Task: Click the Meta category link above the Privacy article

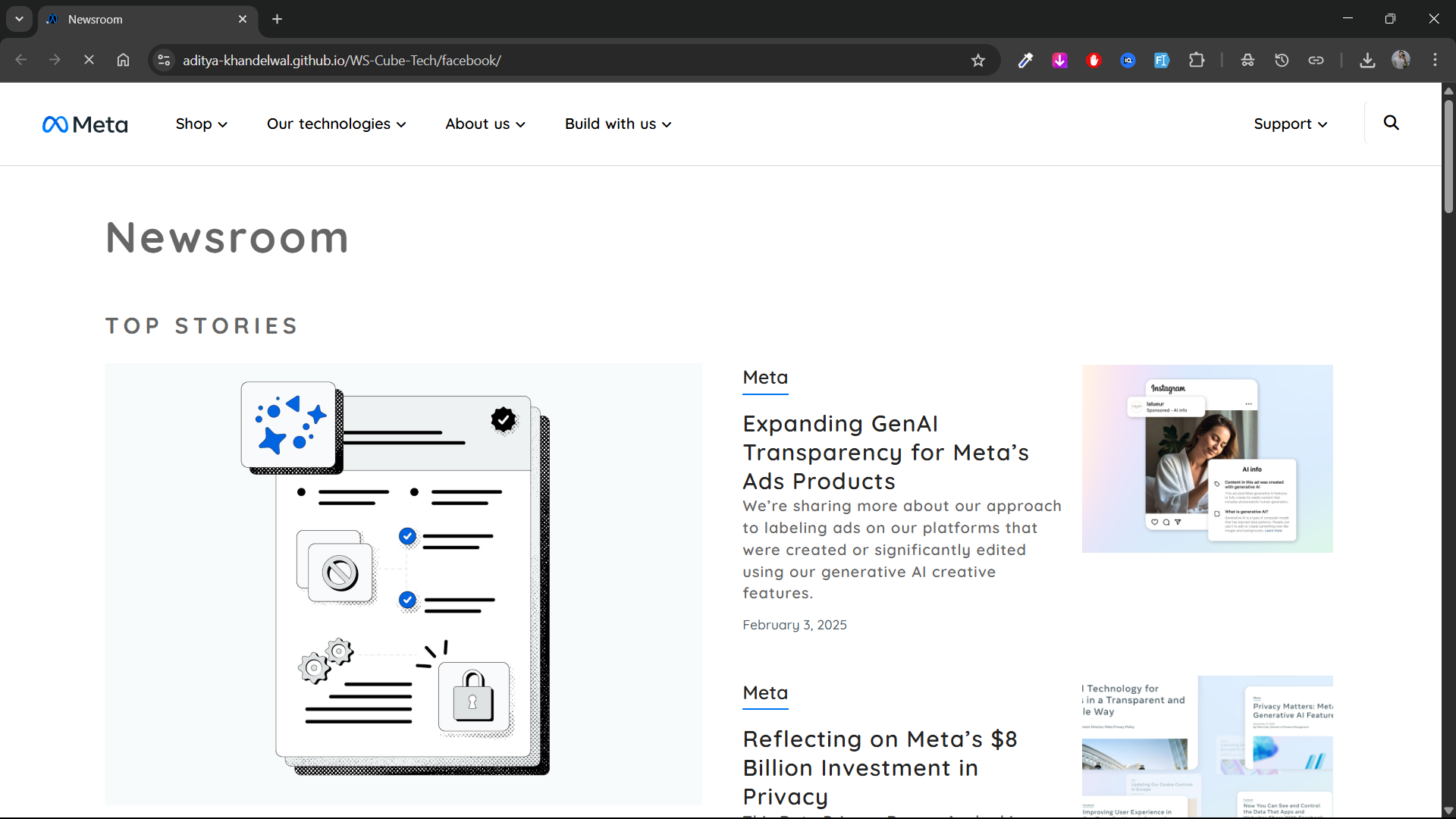Action: click(765, 693)
